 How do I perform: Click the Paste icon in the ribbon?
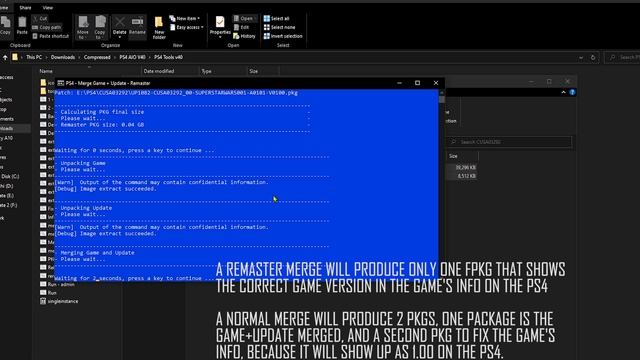22,24
